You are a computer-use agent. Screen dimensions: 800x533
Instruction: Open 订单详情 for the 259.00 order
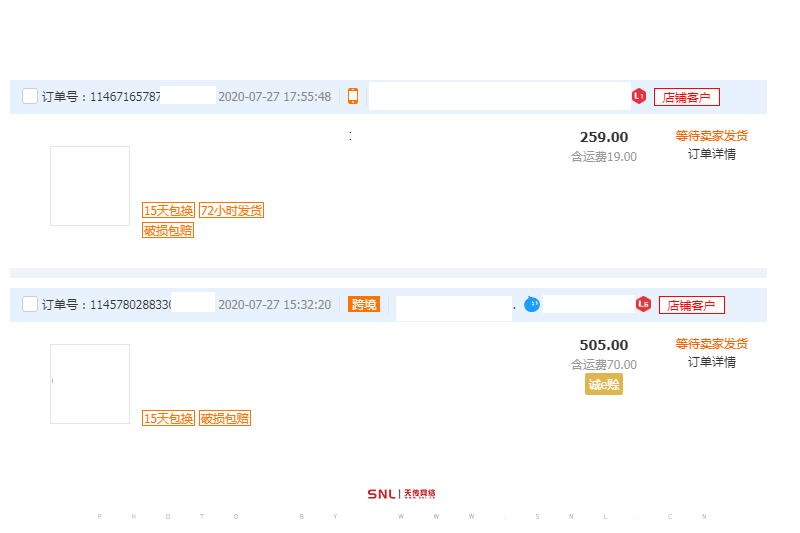pos(711,154)
